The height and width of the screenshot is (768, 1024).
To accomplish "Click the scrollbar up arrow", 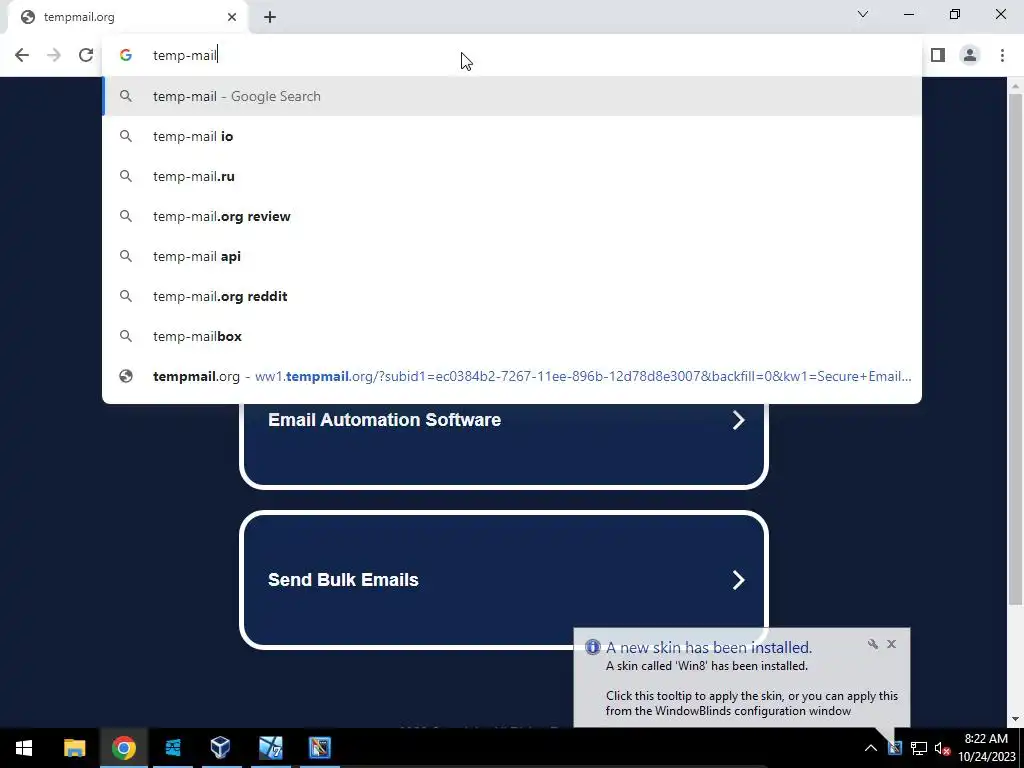I will [x=1015, y=86].
